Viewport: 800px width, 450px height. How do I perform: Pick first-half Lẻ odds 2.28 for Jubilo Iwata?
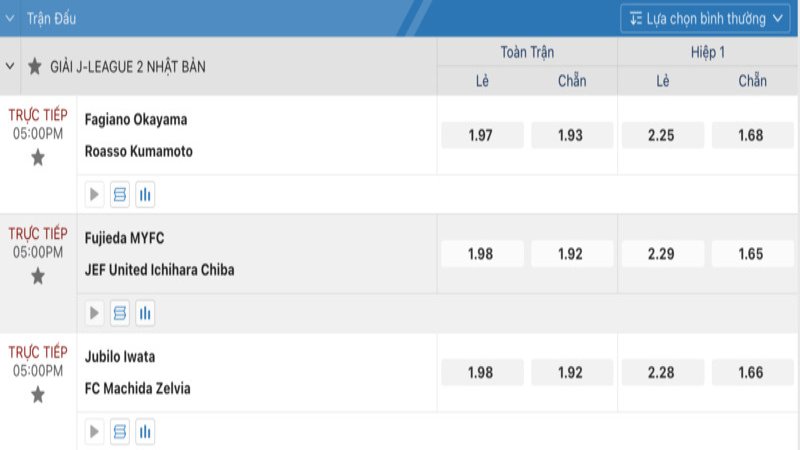click(x=662, y=372)
